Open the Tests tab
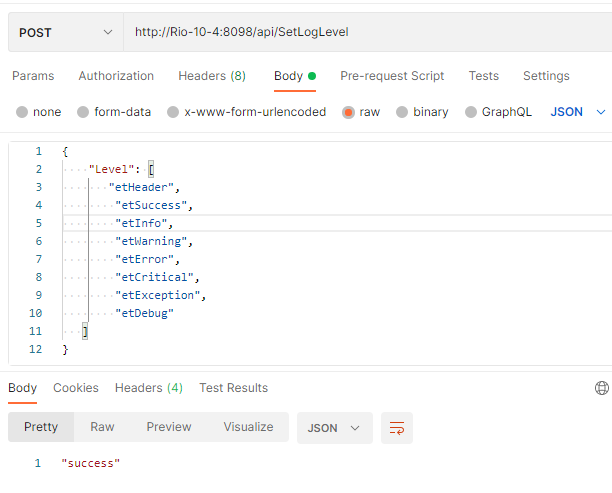 click(x=484, y=76)
